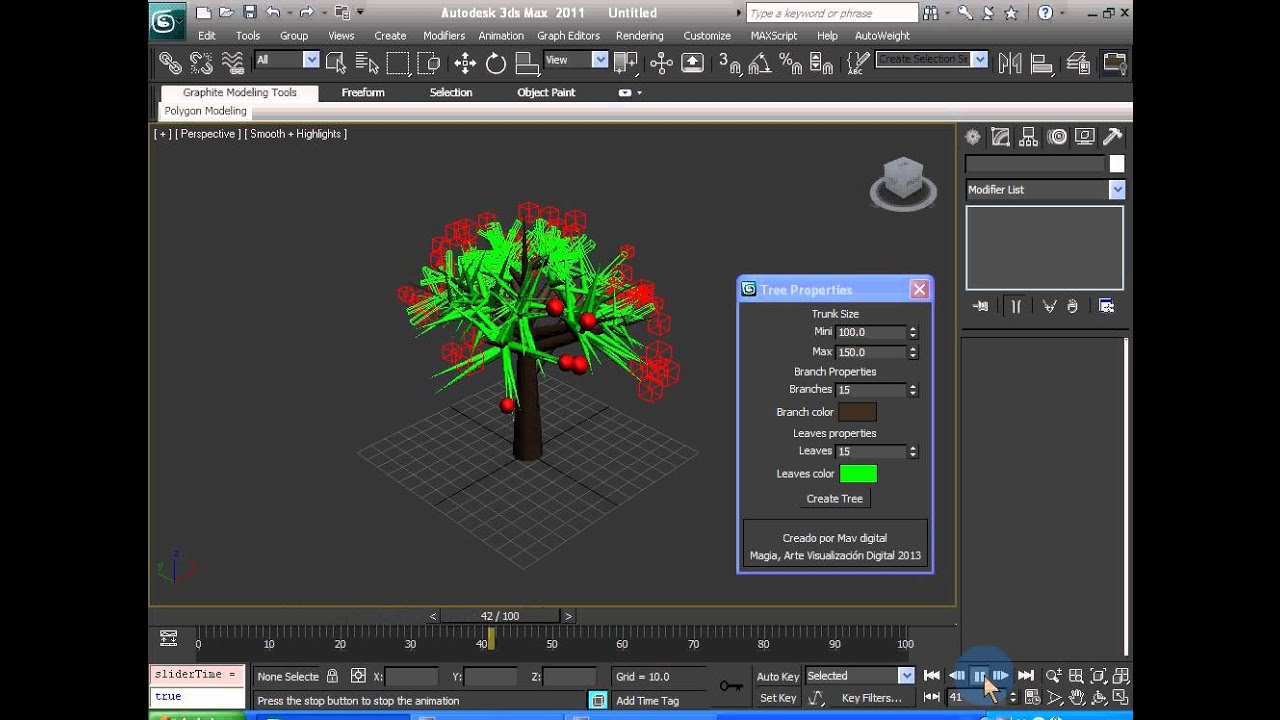
Task: Open the Time Configuration icon
Action: 1032,698
